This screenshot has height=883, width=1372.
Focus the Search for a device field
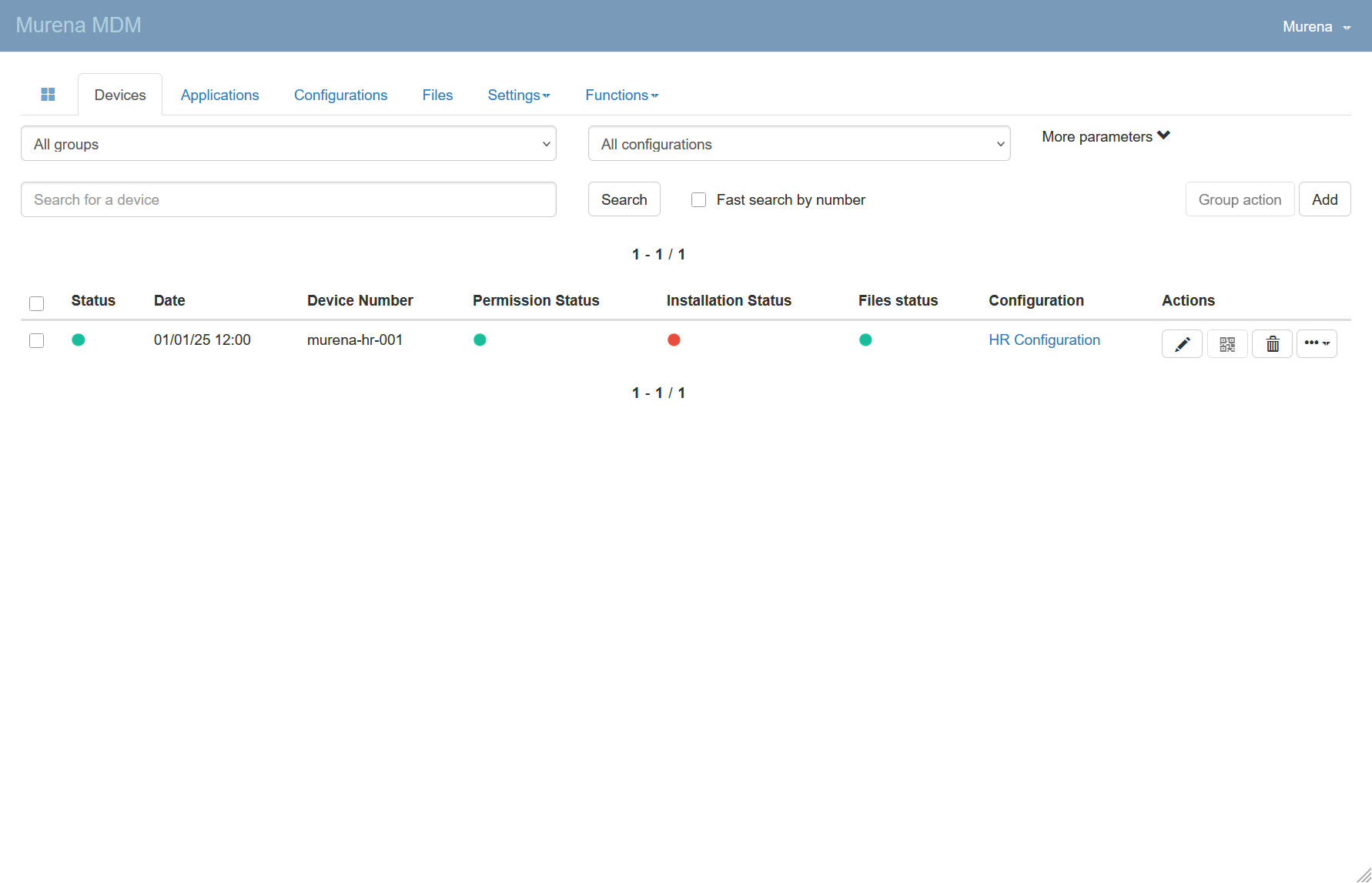[288, 199]
